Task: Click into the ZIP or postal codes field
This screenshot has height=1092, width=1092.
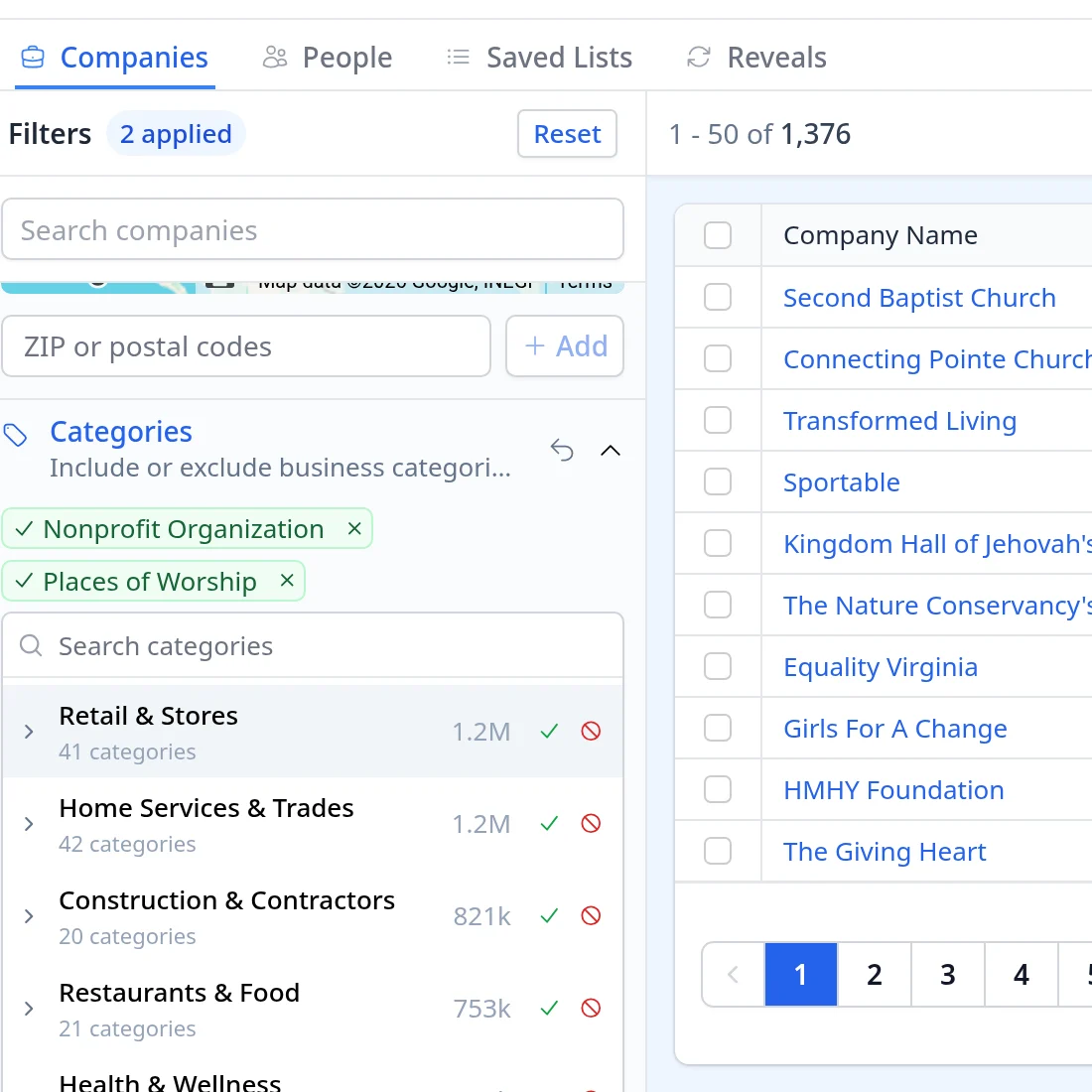Action: (x=246, y=346)
